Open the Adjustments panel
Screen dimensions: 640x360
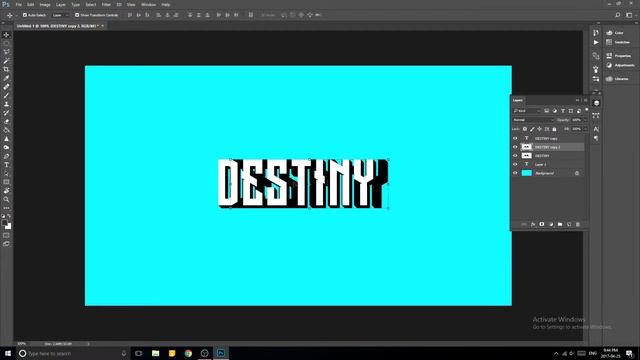tap(620, 65)
